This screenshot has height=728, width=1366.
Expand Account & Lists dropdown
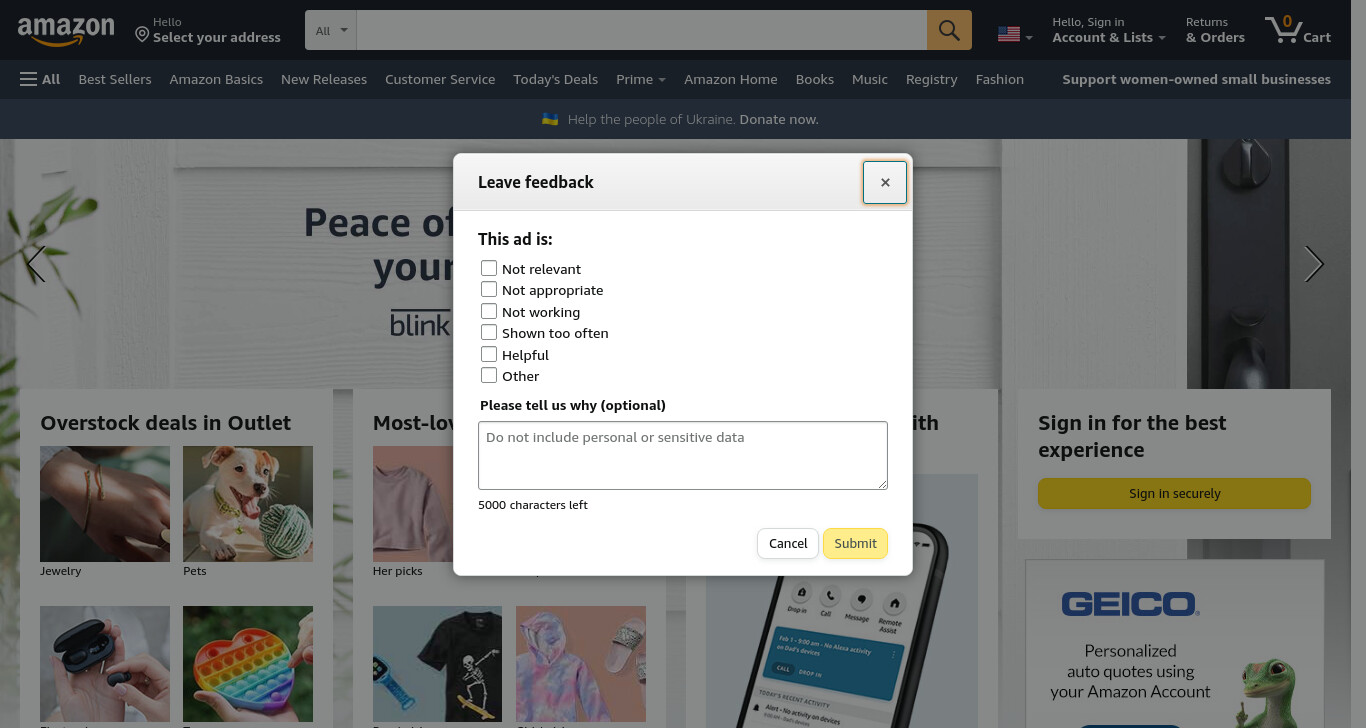[1109, 30]
